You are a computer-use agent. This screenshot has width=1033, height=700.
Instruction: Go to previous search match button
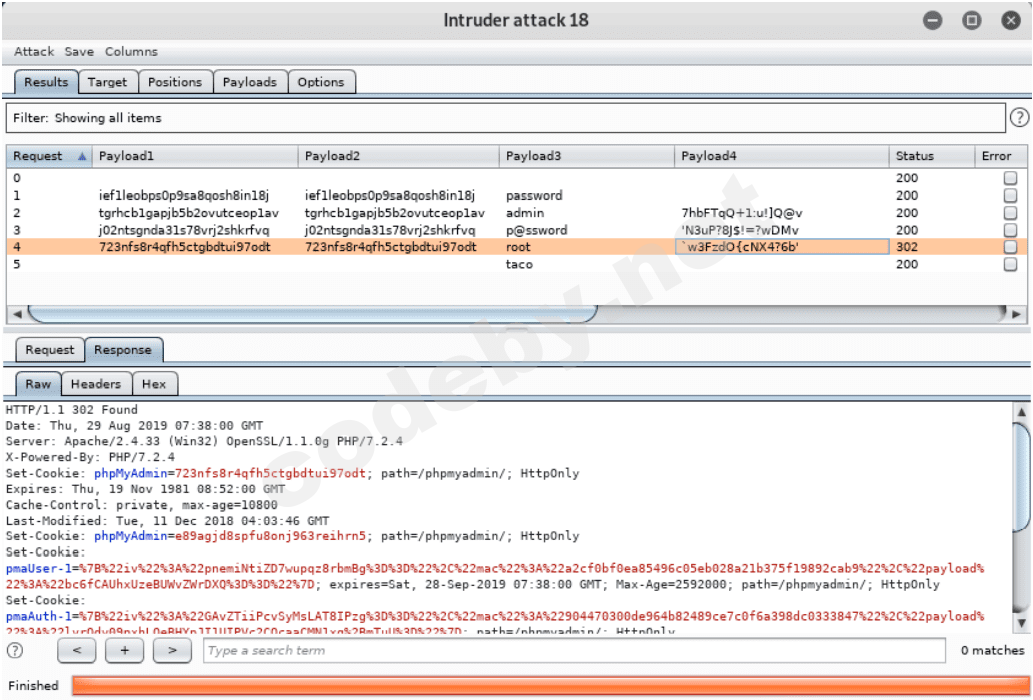pos(76,651)
